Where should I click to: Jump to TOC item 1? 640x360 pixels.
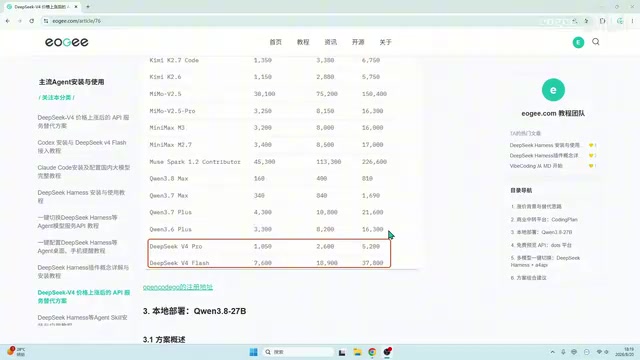point(536,207)
